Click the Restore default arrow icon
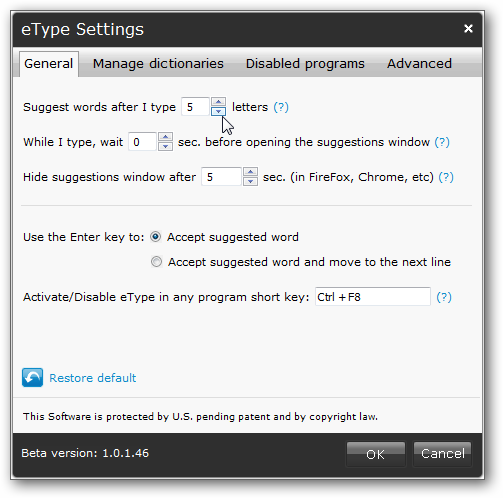Viewport: 503px width, 498px height. point(32,377)
